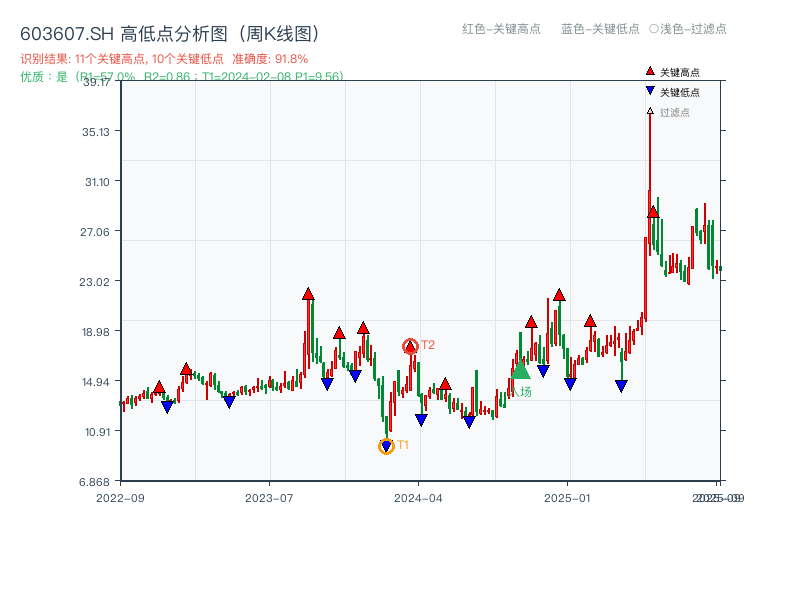
Task: Click the hollow filter-point triangle at the chart peak
Action: 650,112
